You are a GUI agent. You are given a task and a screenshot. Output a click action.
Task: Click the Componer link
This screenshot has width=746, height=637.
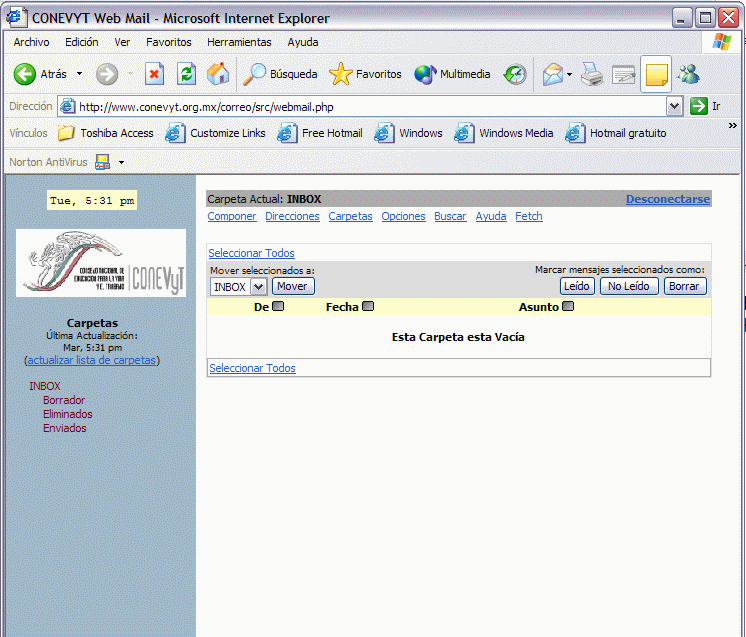point(232,216)
